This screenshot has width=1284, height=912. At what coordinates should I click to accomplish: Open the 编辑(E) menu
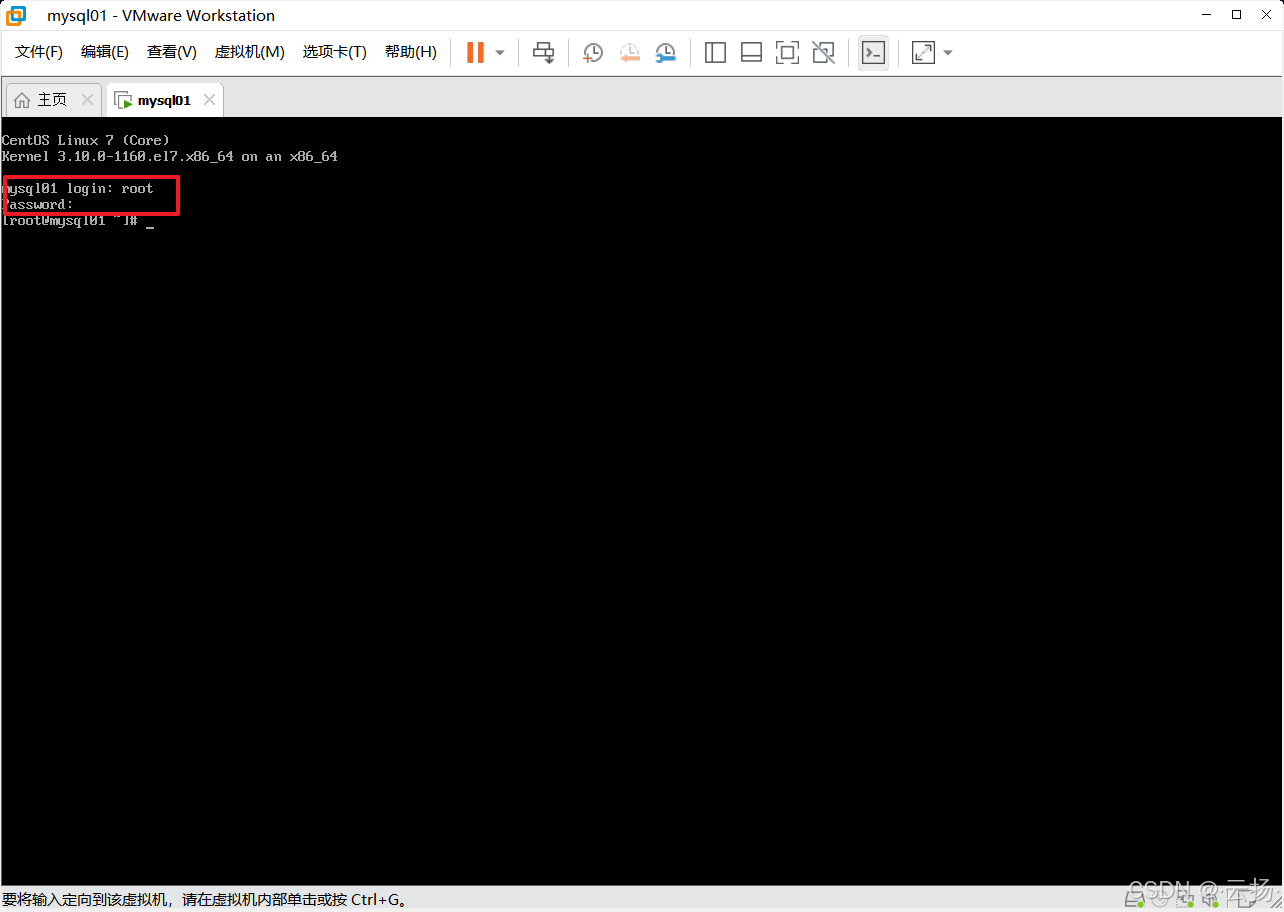105,52
